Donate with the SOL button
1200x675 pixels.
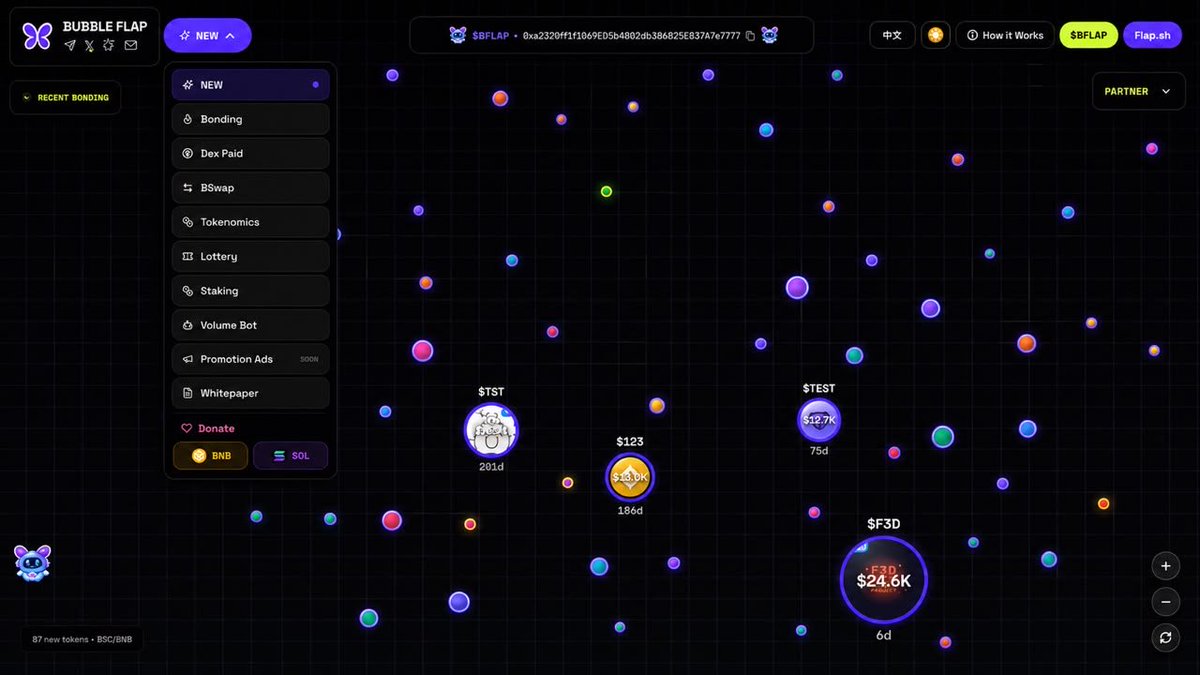click(291, 456)
